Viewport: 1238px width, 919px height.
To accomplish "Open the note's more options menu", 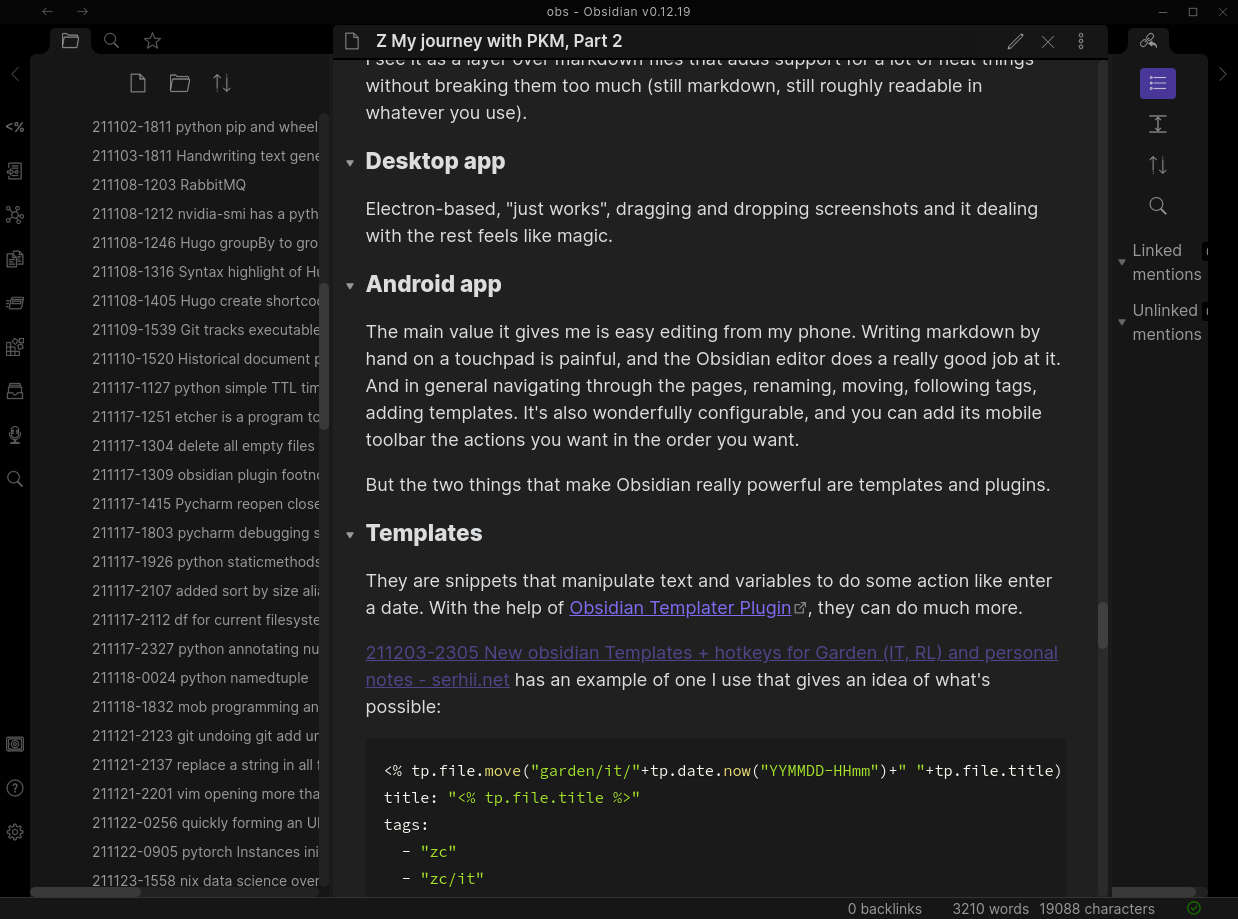I will [x=1081, y=41].
